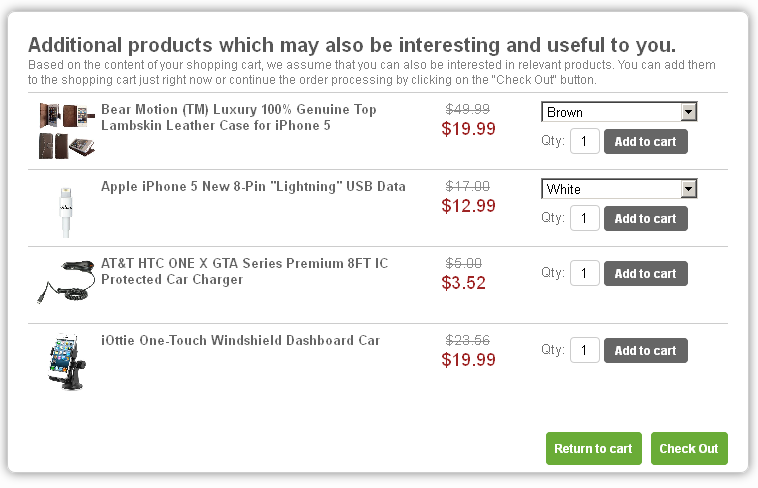Click quantity field for leather case

pyautogui.click(x=584, y=141)
